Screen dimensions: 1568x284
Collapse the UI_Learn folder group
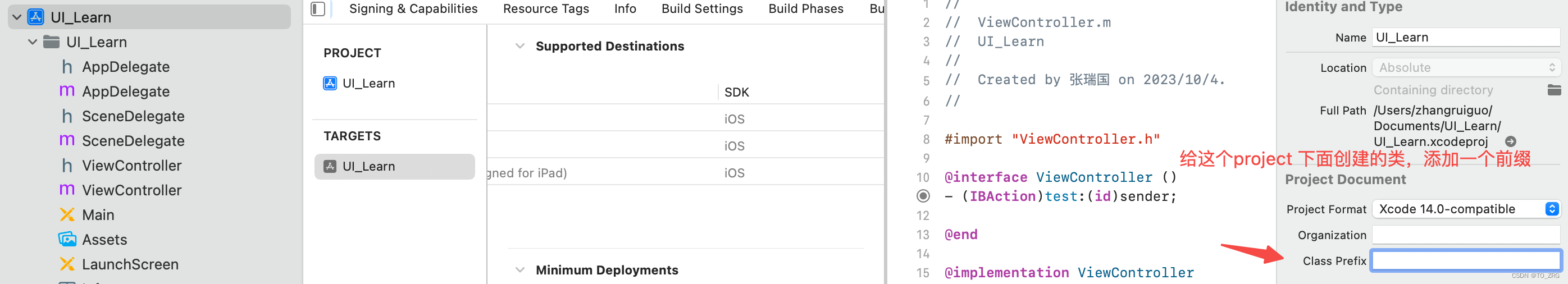tap(32, 42)
